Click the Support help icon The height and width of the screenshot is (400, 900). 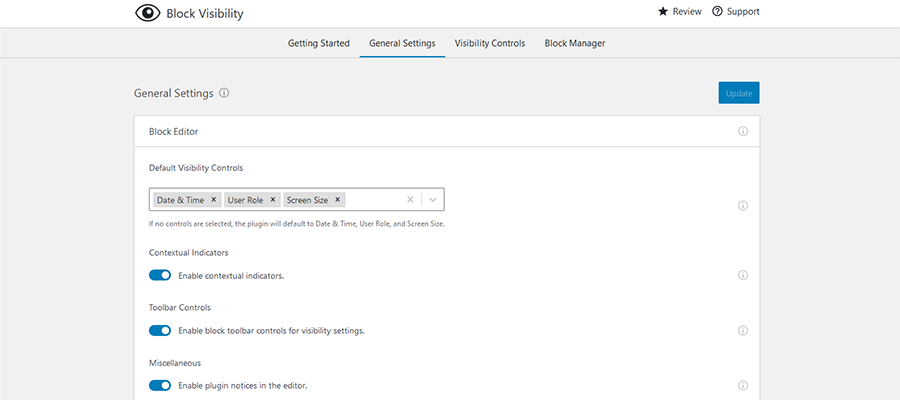(717, 12)
